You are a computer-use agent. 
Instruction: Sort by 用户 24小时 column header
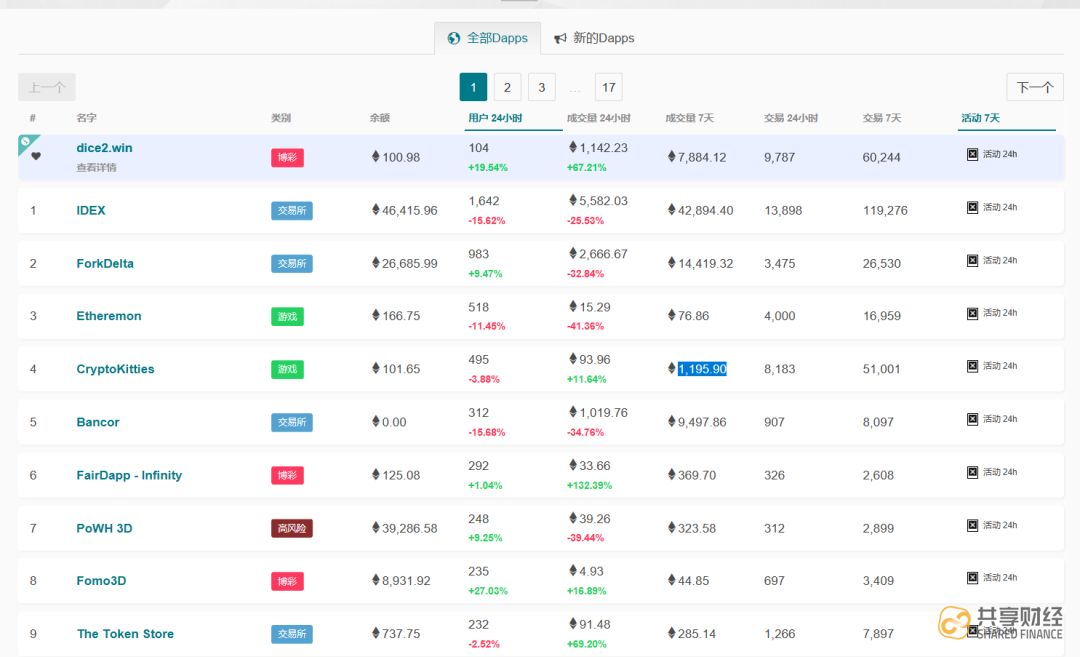point(495,118)
